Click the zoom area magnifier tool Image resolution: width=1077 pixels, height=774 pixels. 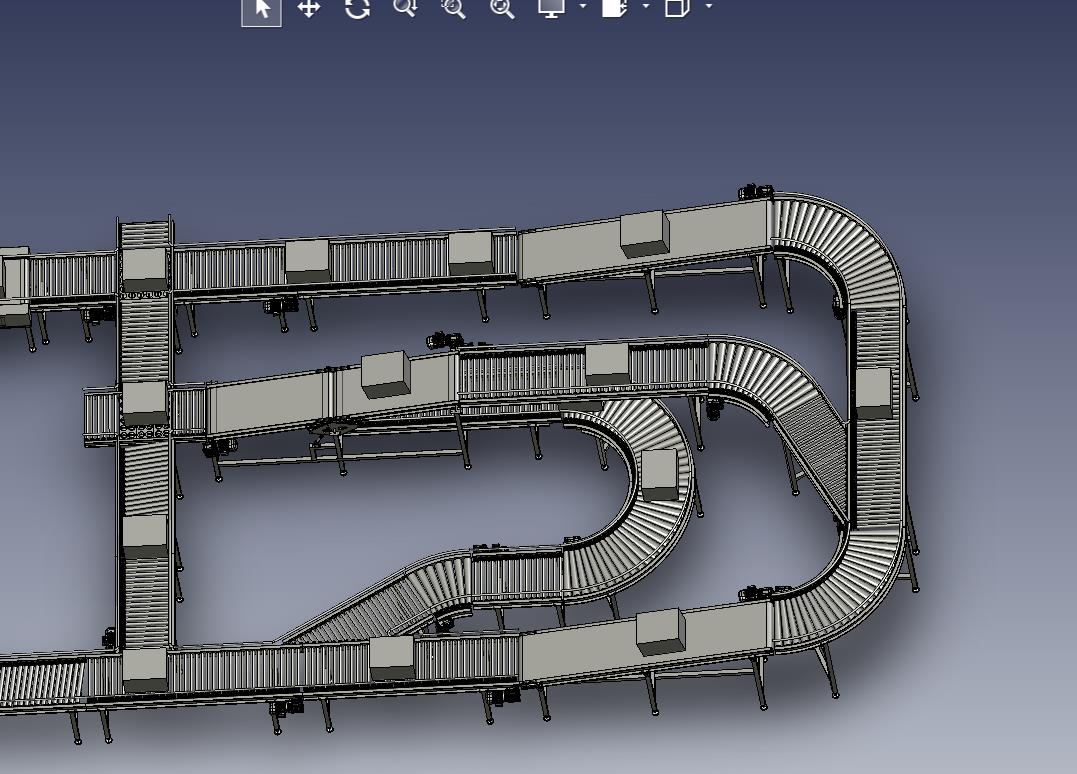(x=453, y=8)
